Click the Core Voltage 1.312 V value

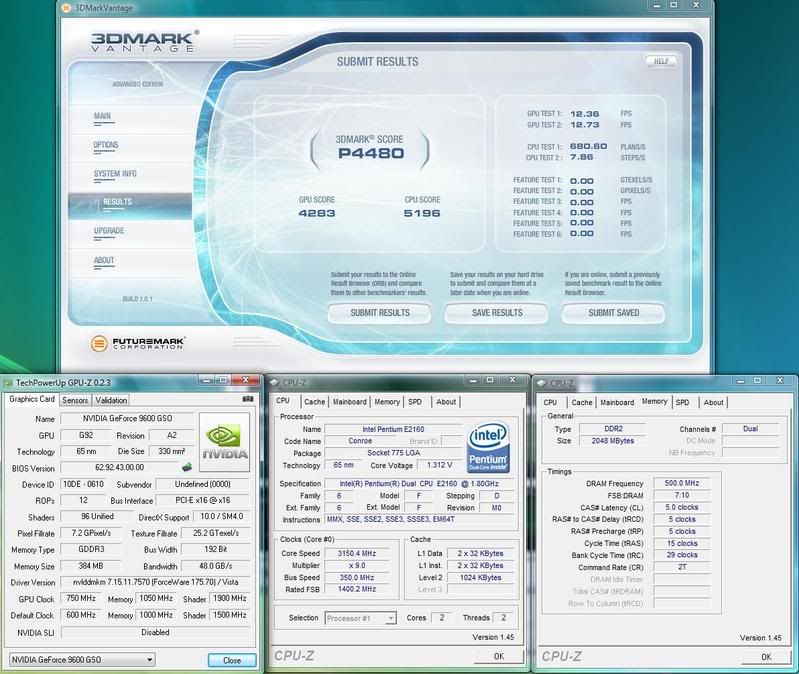pos(439,465)
